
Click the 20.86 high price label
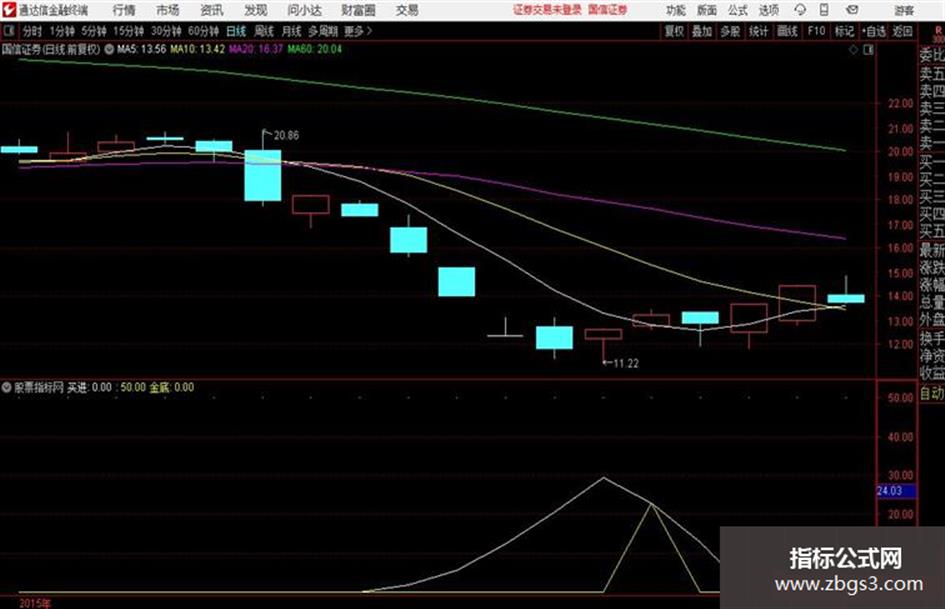286,136
